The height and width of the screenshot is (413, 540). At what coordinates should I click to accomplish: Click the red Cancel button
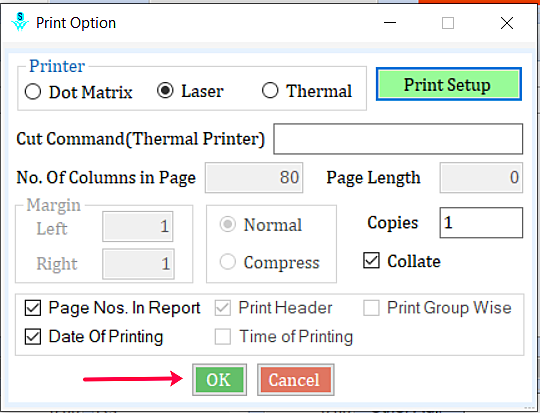pos(295,380)
